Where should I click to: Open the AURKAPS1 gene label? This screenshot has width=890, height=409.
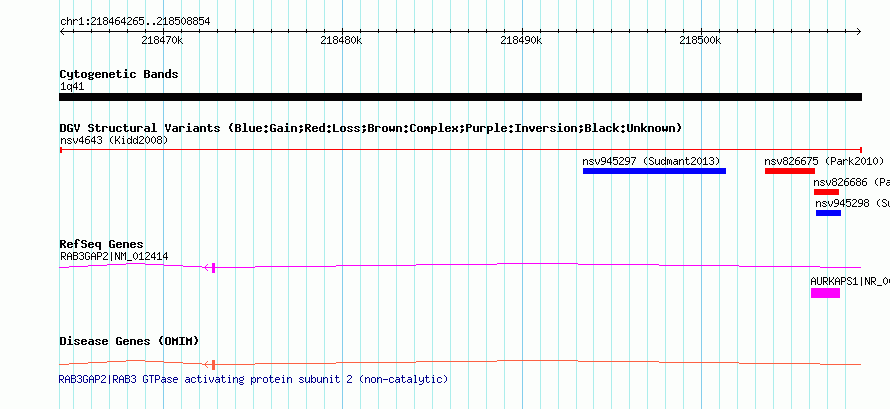(x=850, y=281)
